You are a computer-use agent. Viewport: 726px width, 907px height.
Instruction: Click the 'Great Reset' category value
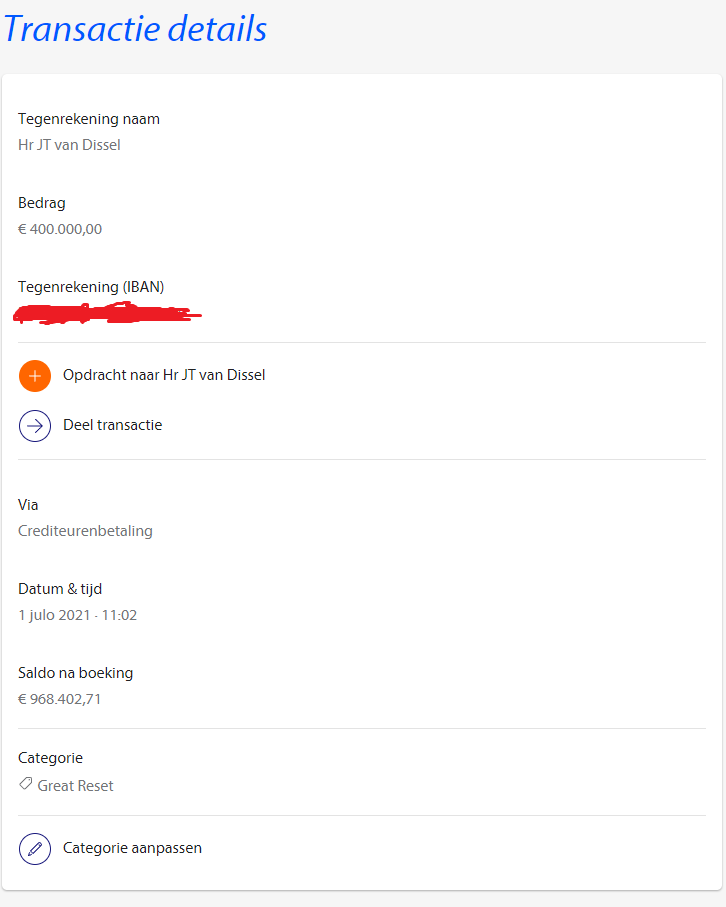click(75, 786)
